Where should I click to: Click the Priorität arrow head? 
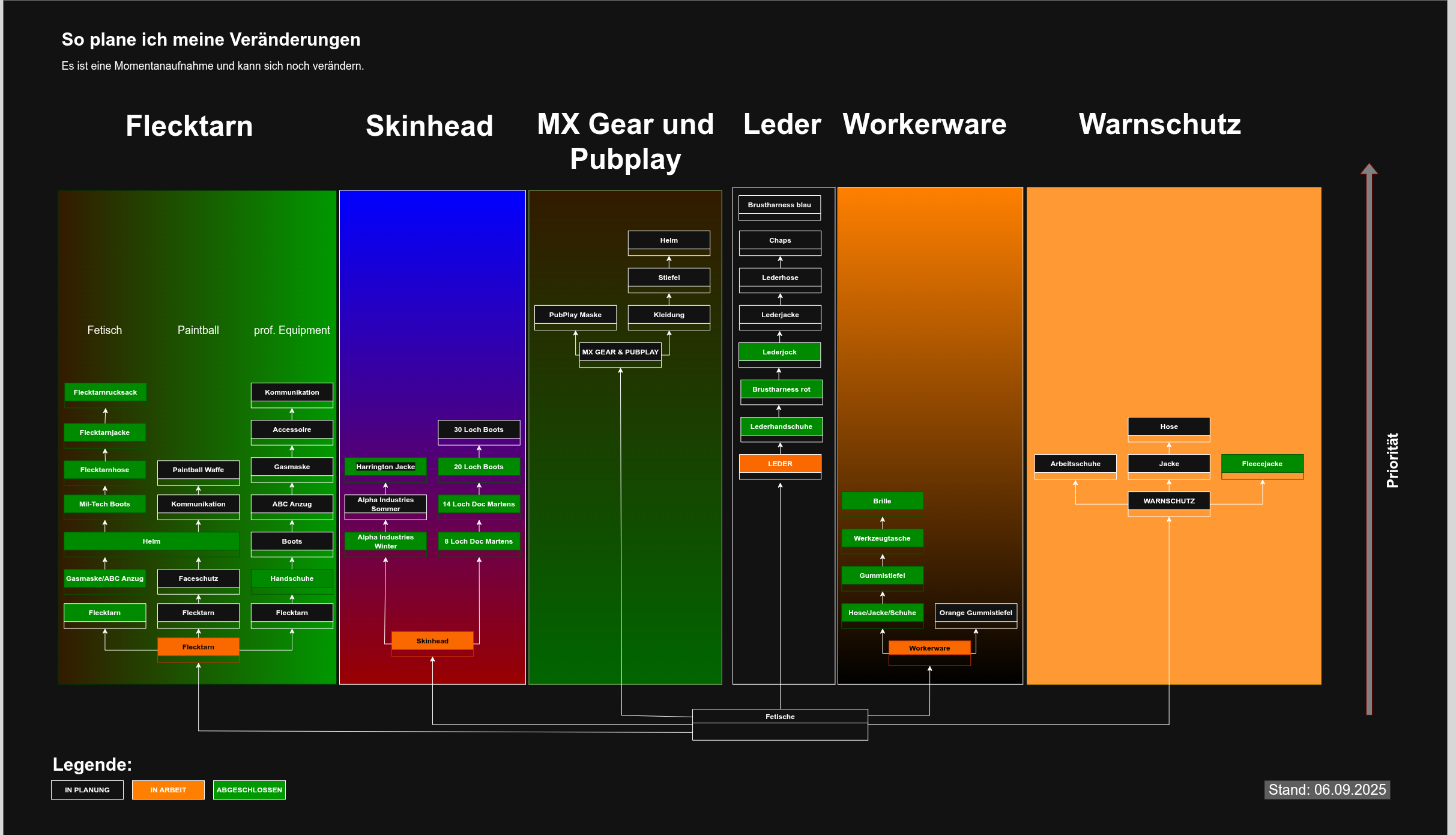(x=1369, y=169)
